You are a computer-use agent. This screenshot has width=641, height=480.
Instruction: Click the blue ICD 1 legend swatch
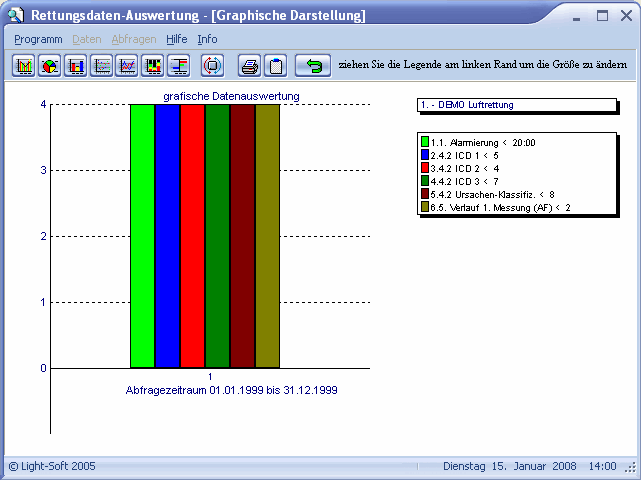(x=425, y=155)
